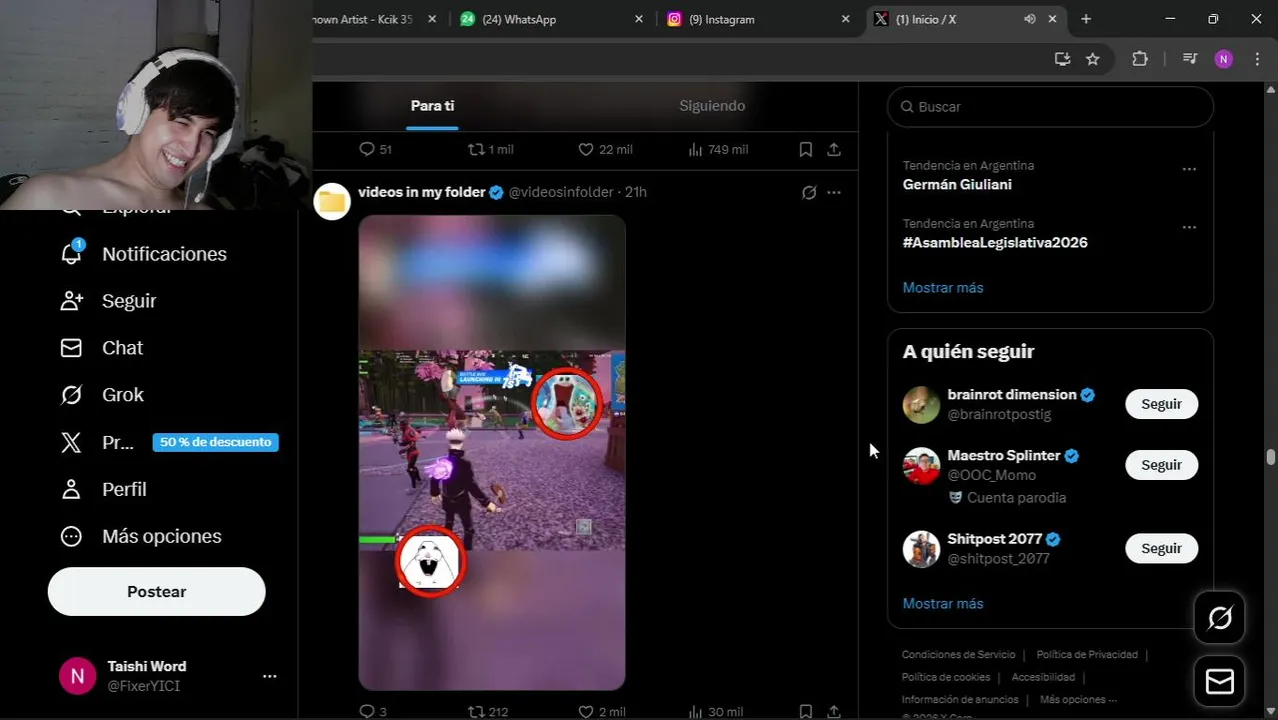Click reply icon with 51 comments
The image size is (1278, 720).
(367, 149)
